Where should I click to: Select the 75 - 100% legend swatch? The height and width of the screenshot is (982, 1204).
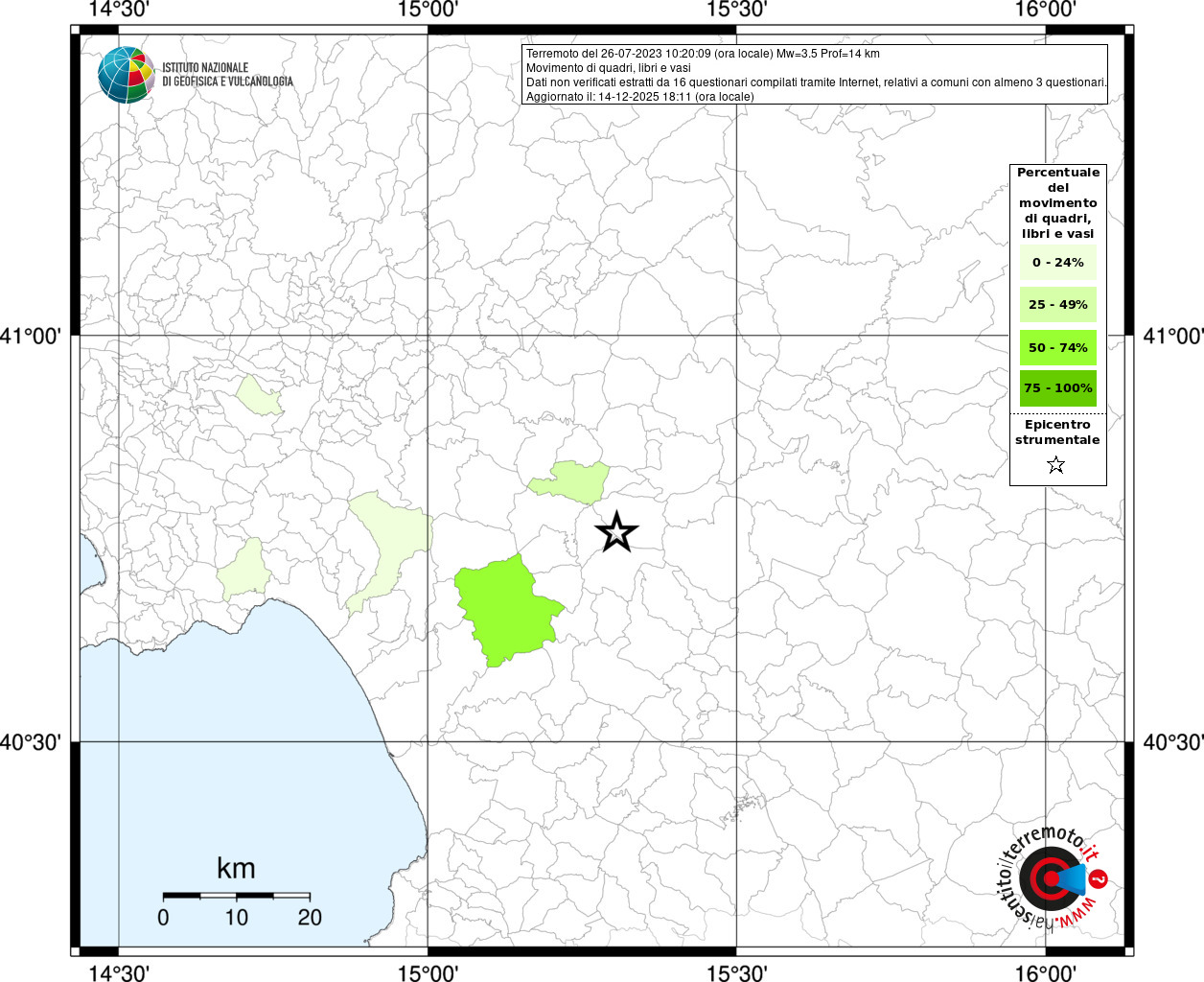pos(1058,388)
